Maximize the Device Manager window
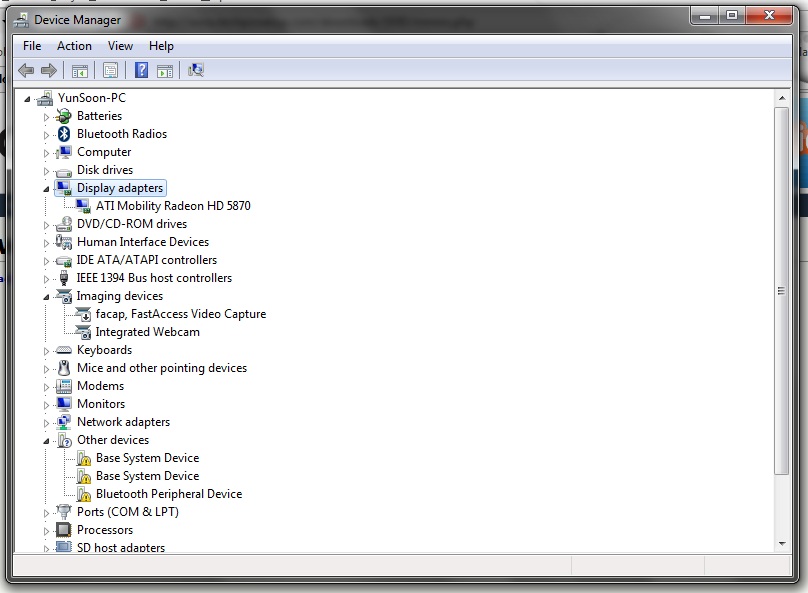The width and height of the screenshot is (808, 593). point(732,15)
